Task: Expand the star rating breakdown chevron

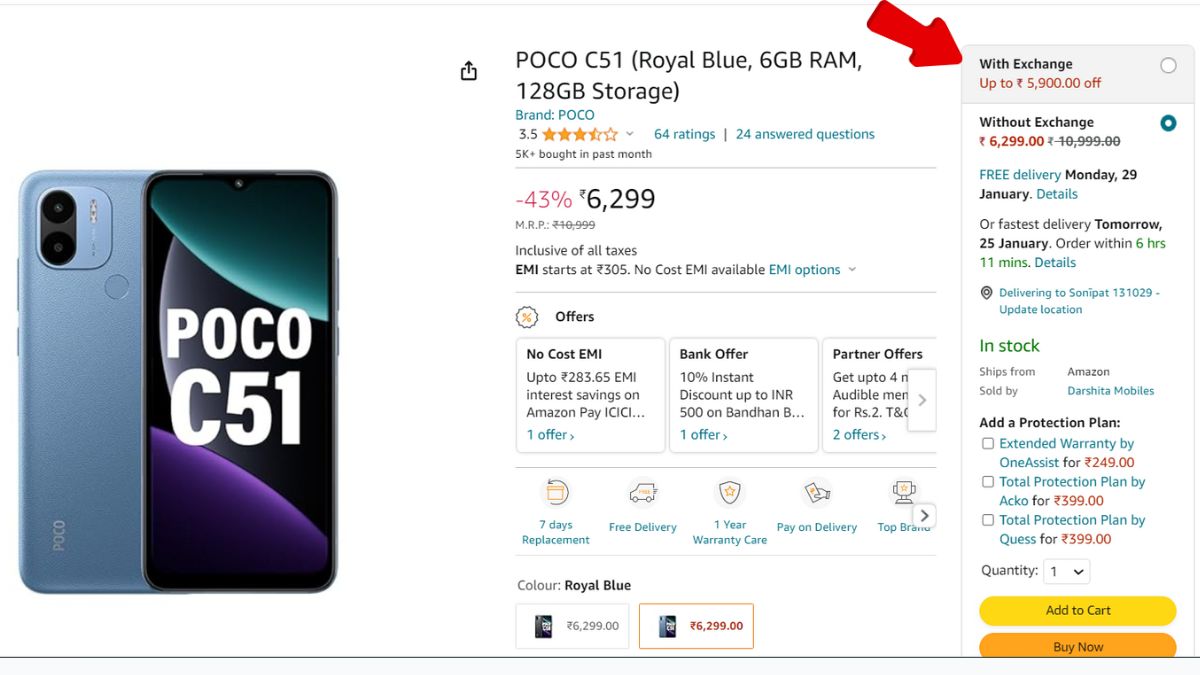Action: (x=630, y=135)
